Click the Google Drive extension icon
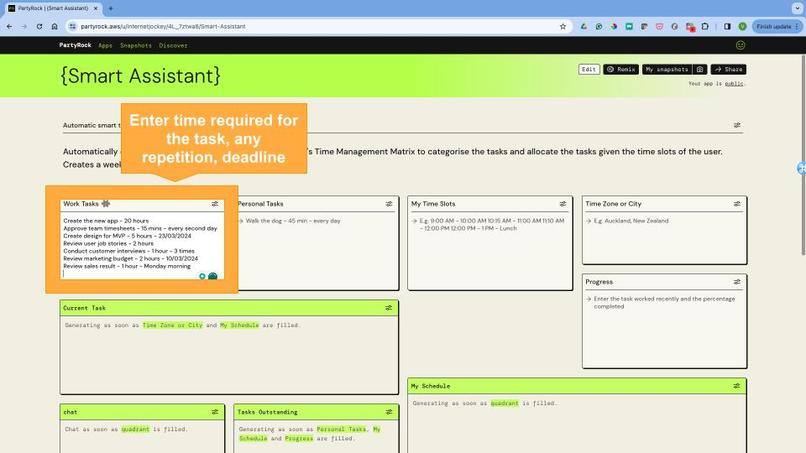The image size is (806, 453). 583,26
